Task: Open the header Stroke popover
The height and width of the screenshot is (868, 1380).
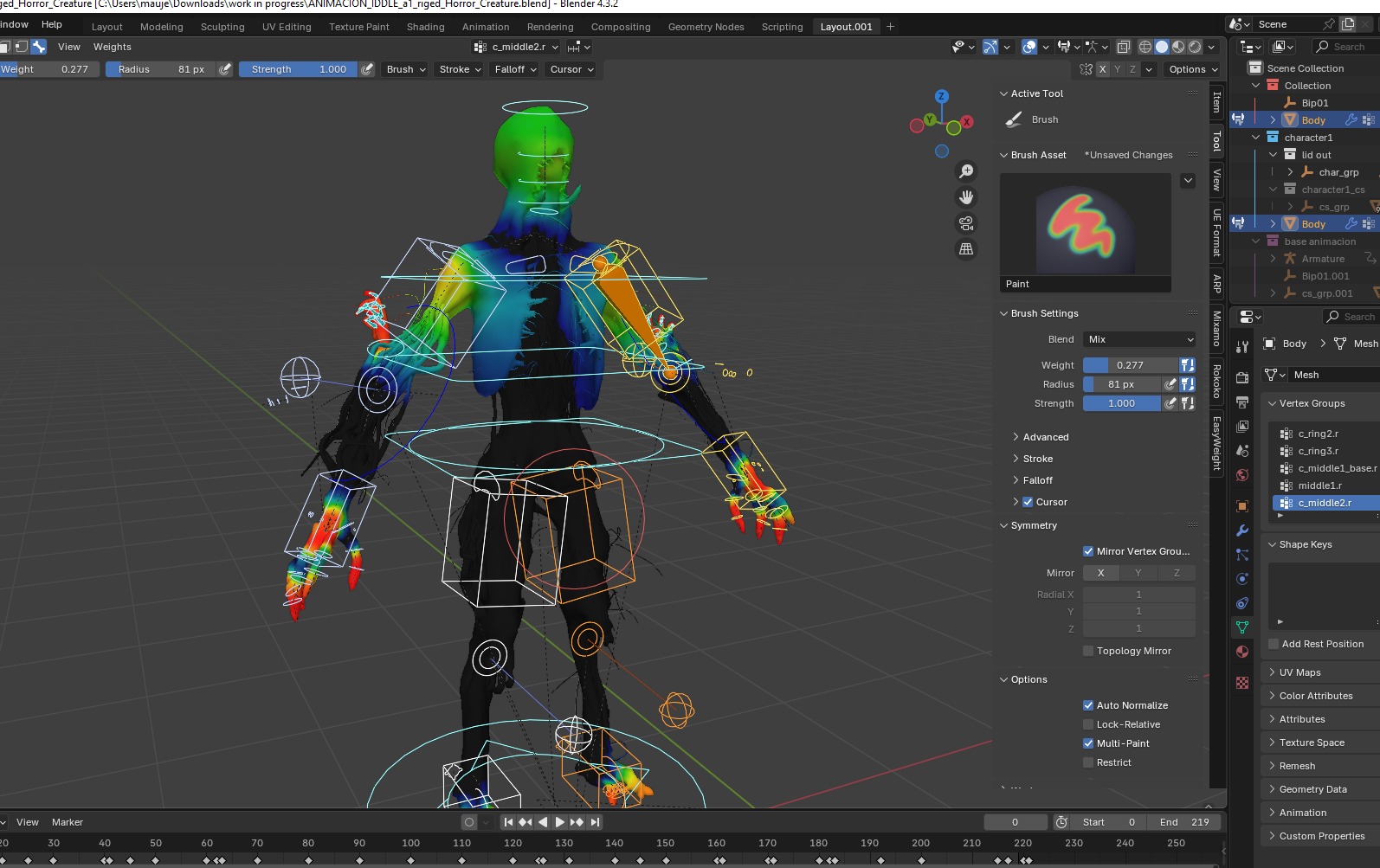Action: pos(460,69)
